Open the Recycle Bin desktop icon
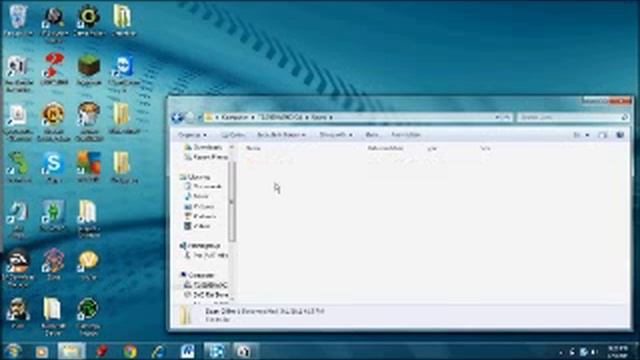 click(x=18, y=20)
